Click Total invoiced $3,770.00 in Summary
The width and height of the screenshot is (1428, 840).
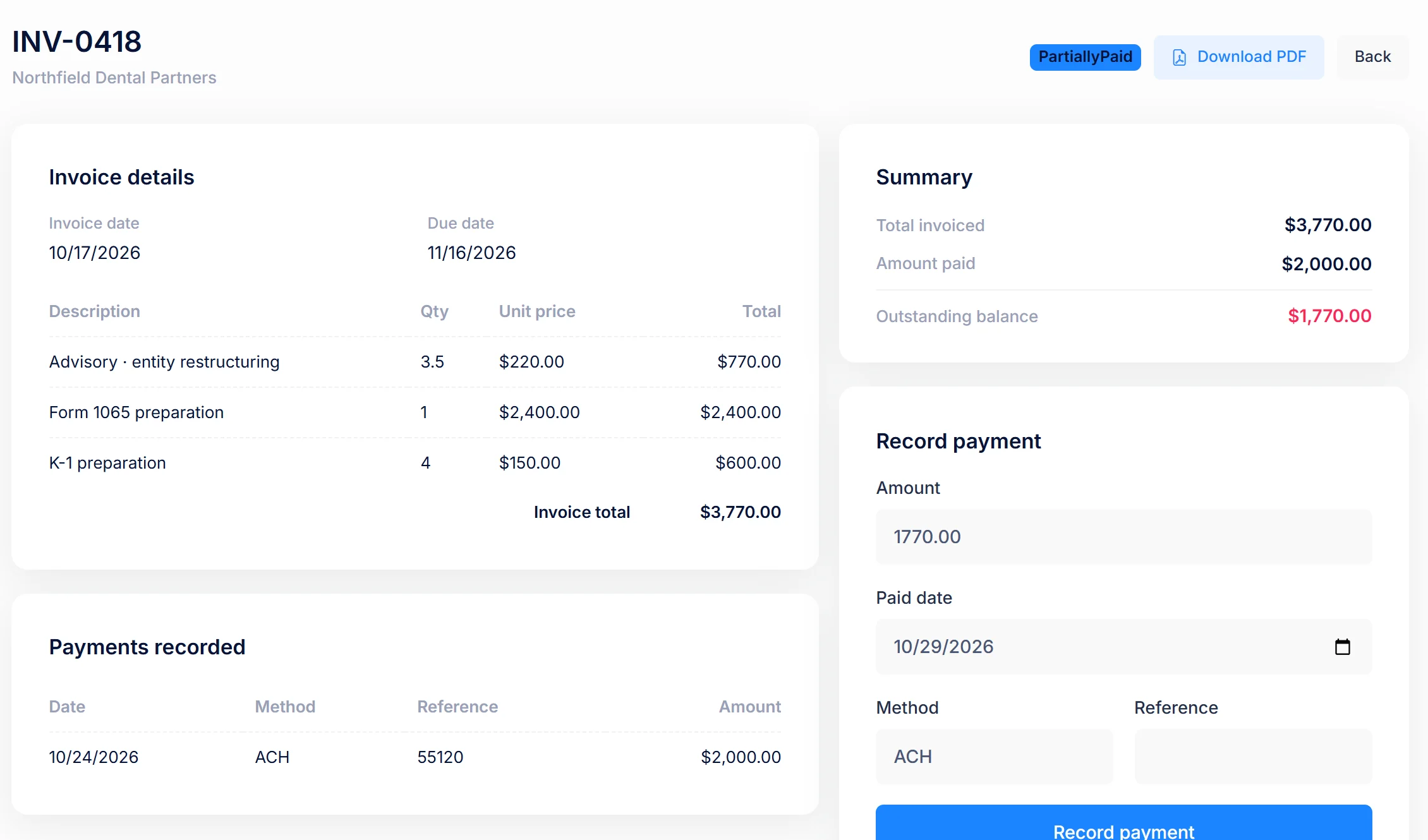1328,225
